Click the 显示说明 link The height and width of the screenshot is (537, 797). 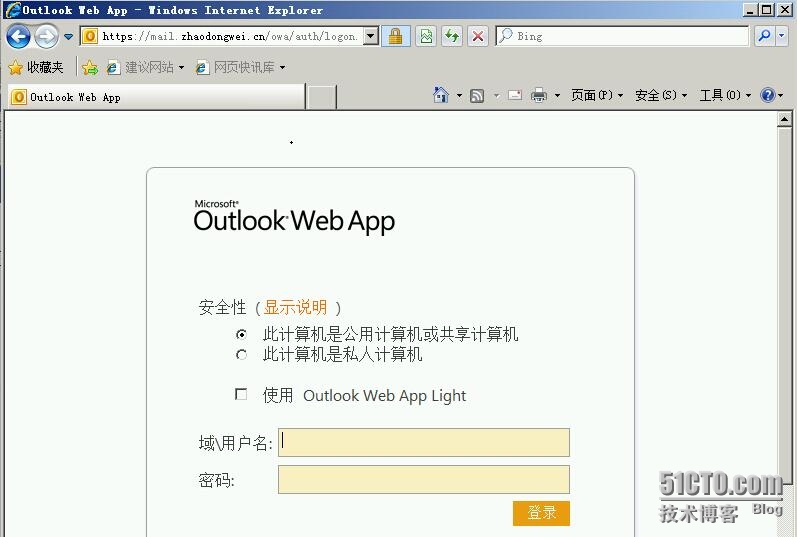(295, 307)
